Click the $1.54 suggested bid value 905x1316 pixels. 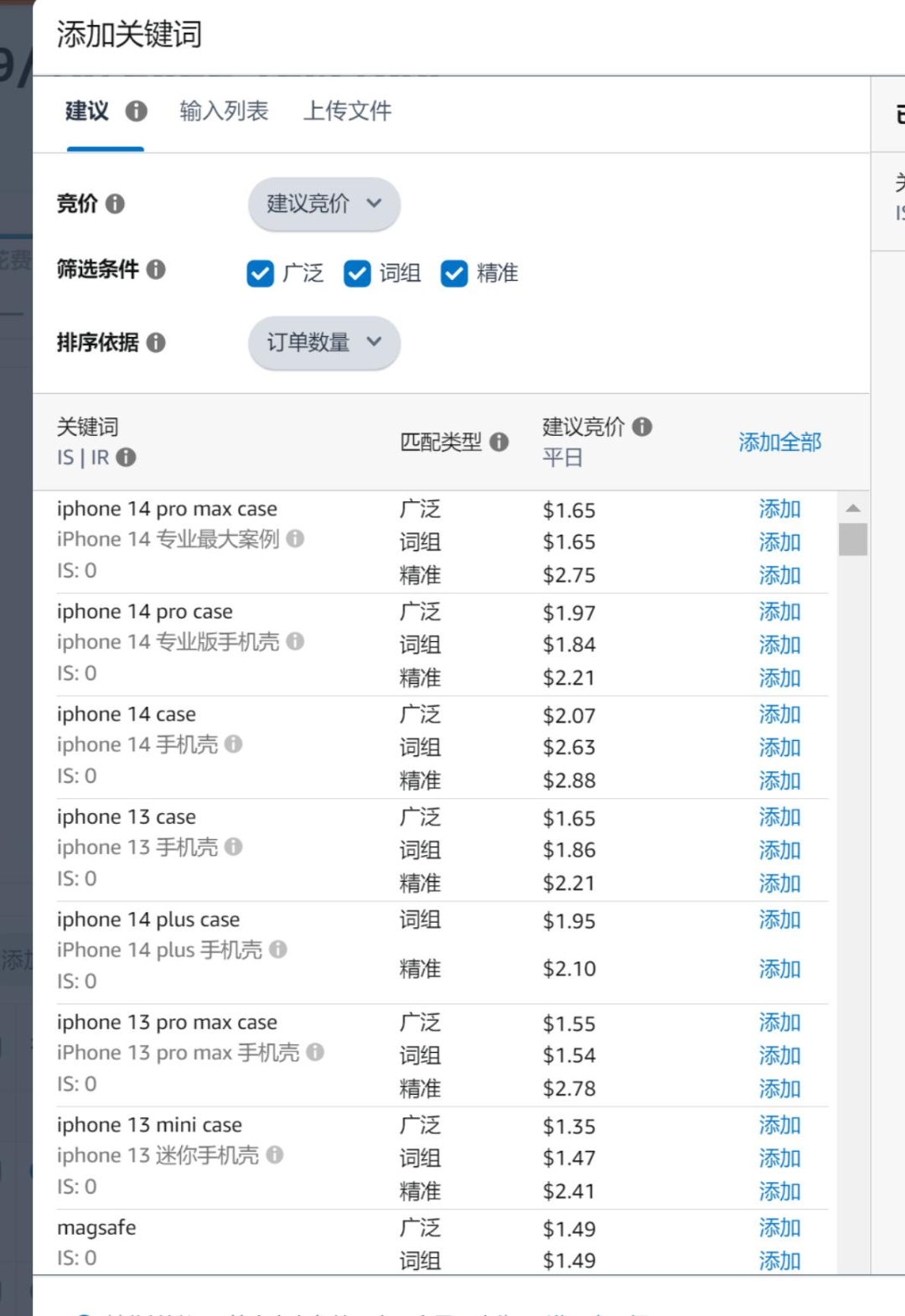pyautogui.click(x=569, y=1055)
